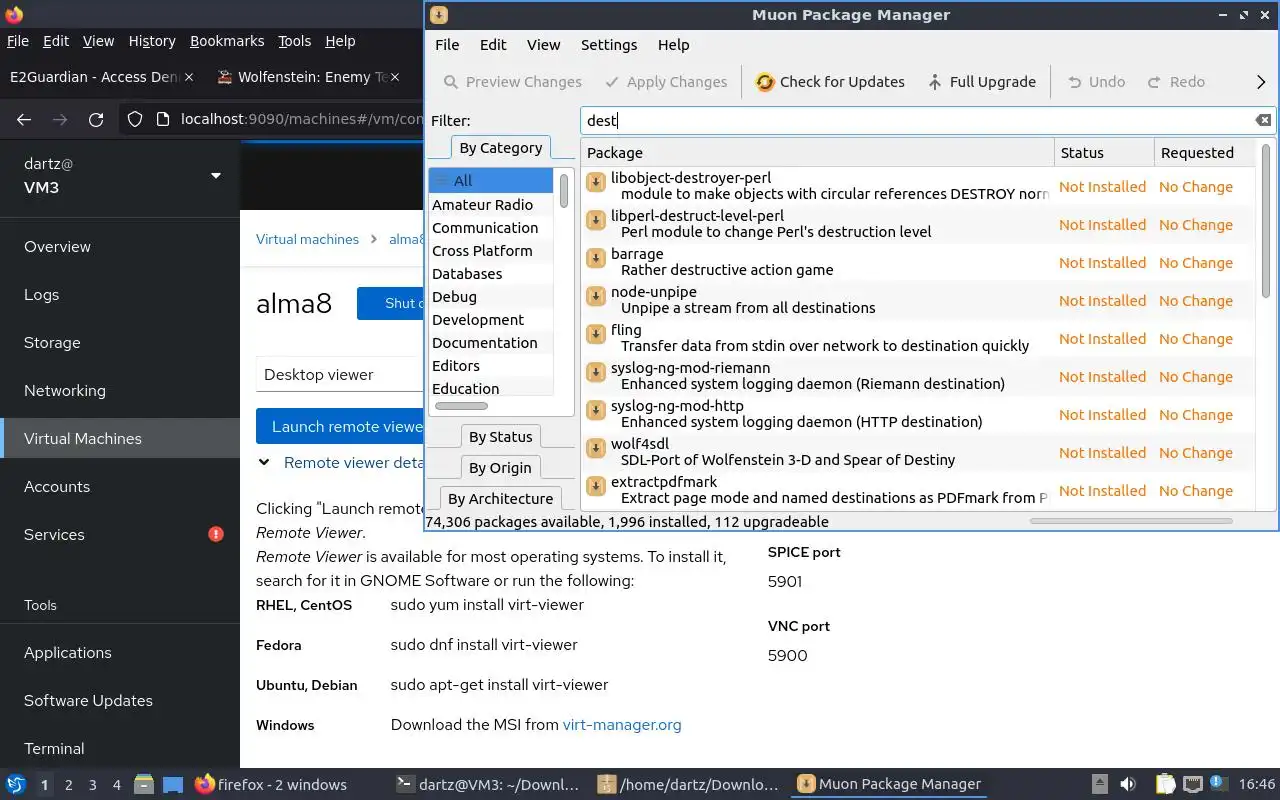Click the category list horizontal scrollbar
This screenshot has height=800, width=1280.
click(461, 406)
